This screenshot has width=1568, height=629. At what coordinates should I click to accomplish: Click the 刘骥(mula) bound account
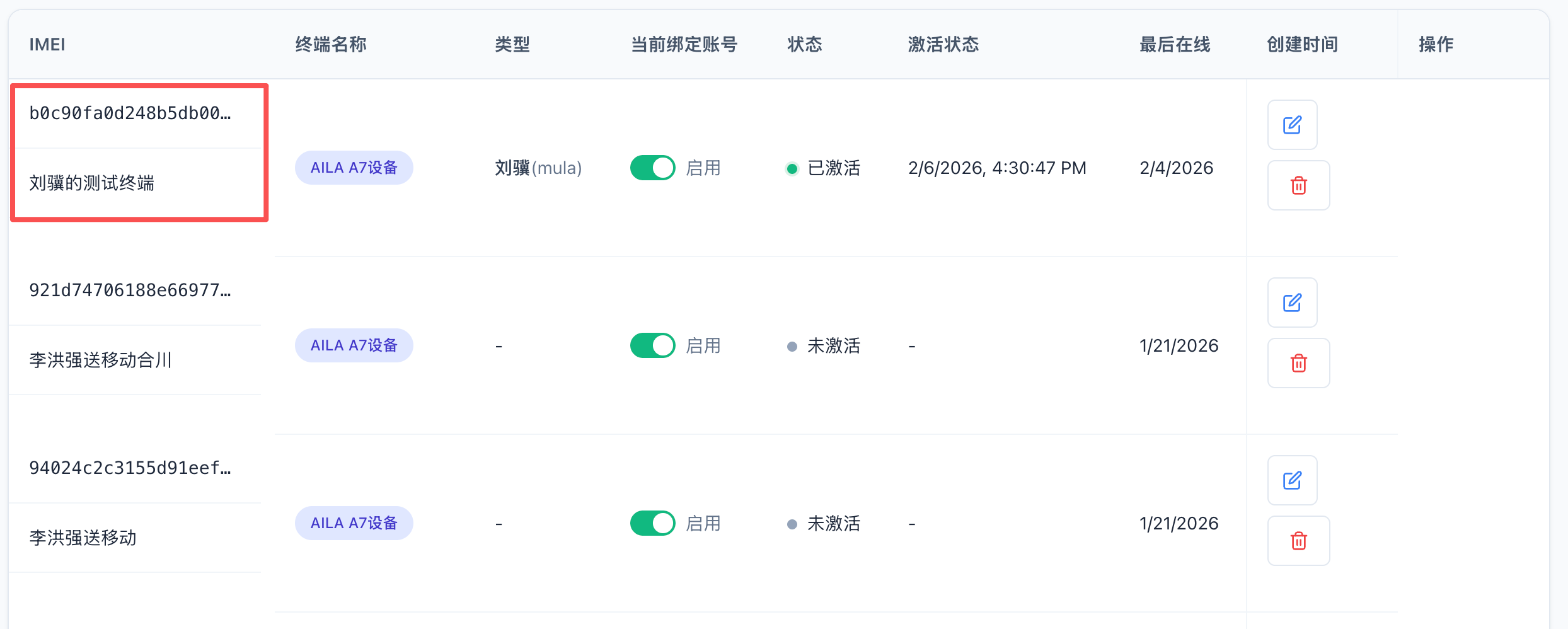[x=538, y=168]
